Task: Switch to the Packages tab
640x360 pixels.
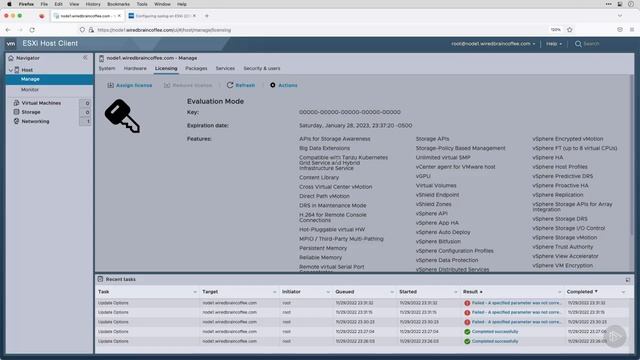Action: (196, 69)
